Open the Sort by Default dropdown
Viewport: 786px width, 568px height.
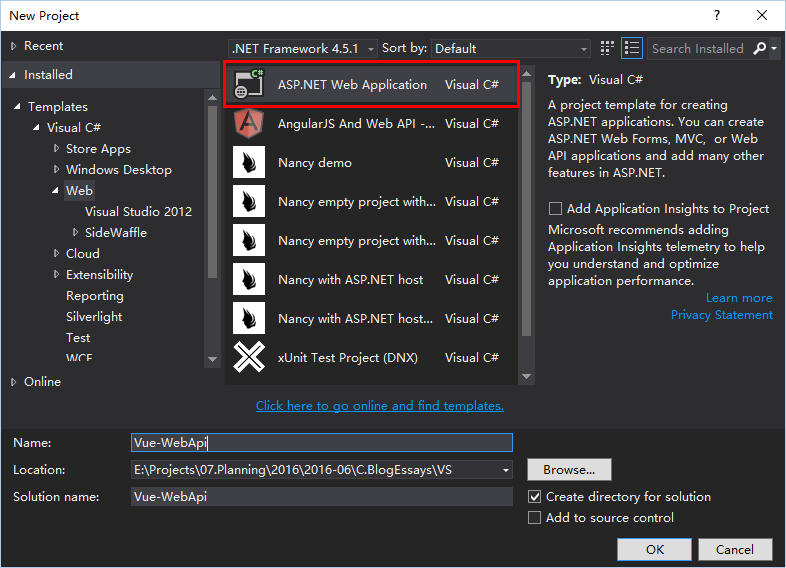pyautogui.click(x=511, y=49)
